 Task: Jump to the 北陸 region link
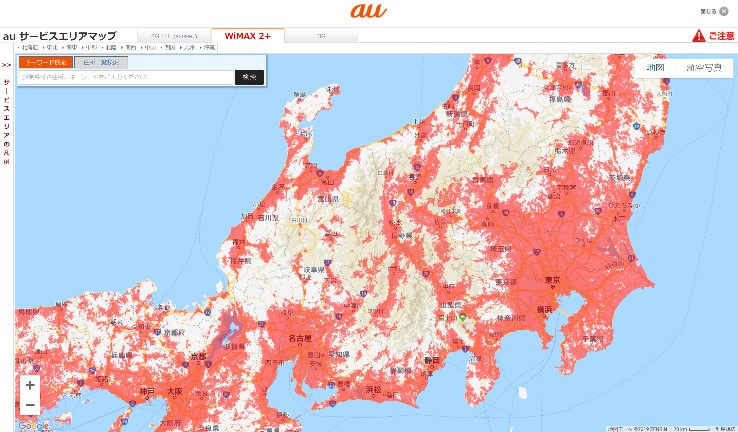[x=110, y=48]
